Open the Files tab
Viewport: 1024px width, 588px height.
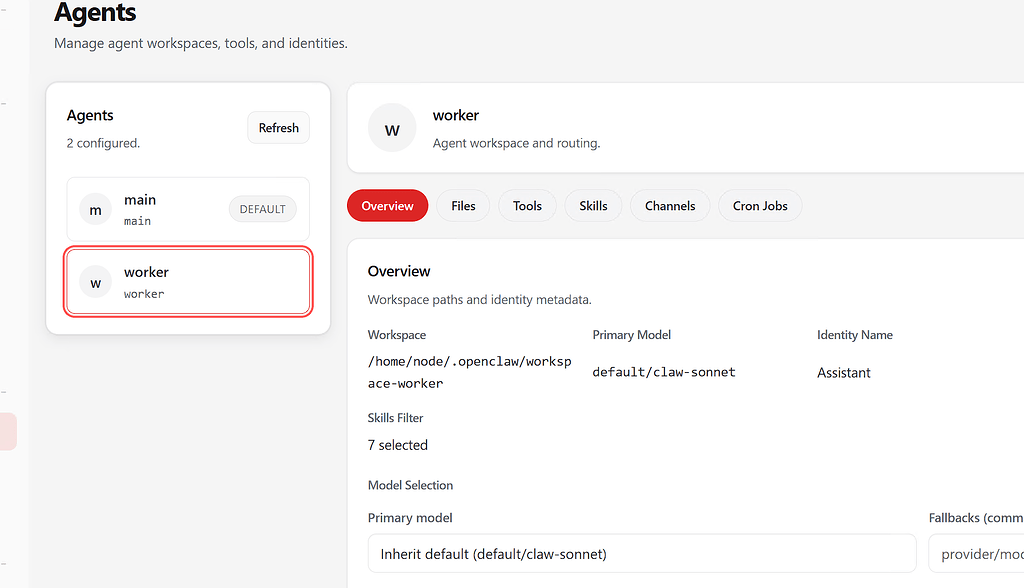[463, 206]
